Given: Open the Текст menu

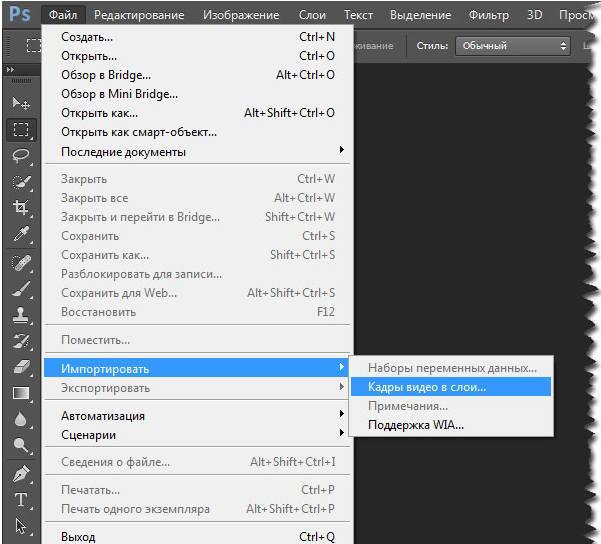Looking at the screenshot, I should click(x=358, y=15).
